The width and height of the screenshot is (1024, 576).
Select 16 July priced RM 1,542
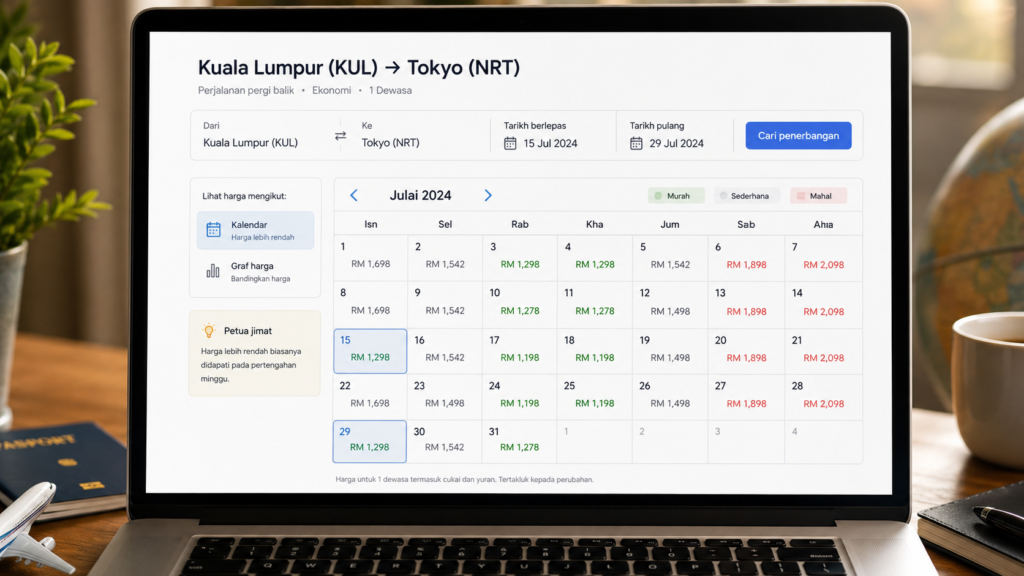pos(445,351)
